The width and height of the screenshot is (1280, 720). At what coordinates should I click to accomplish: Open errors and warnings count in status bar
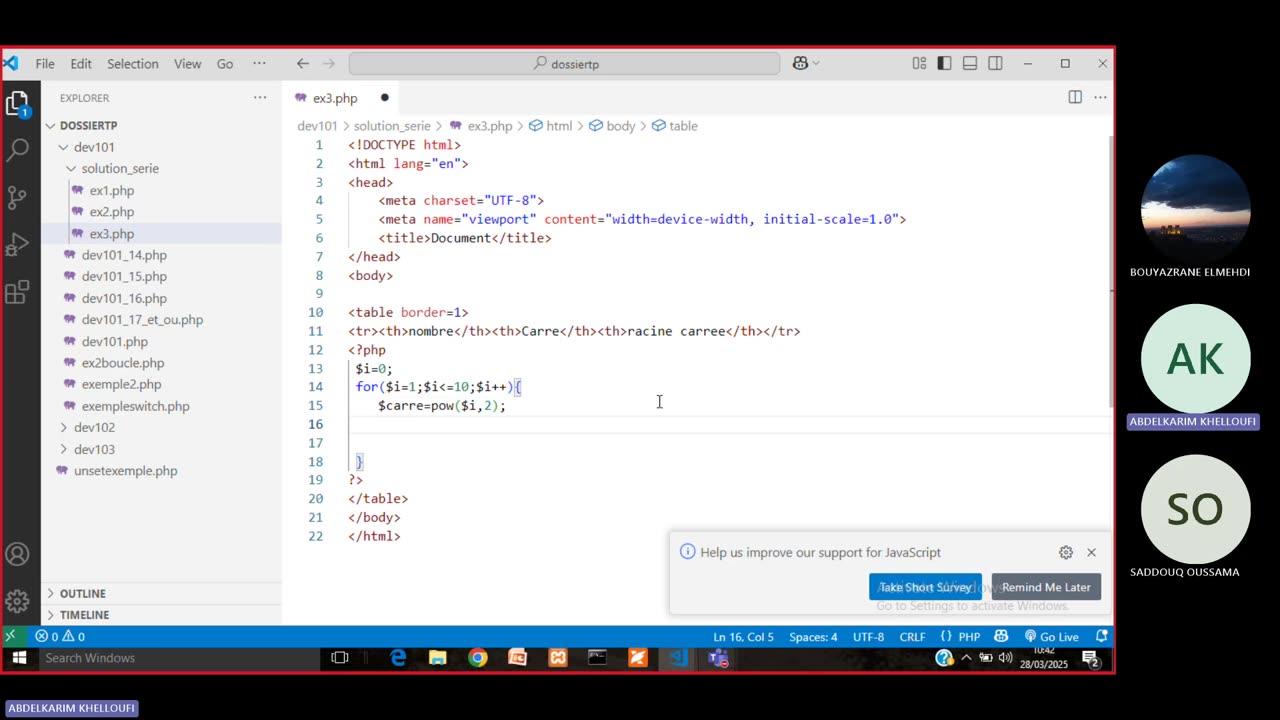click(x=60, y=636)
